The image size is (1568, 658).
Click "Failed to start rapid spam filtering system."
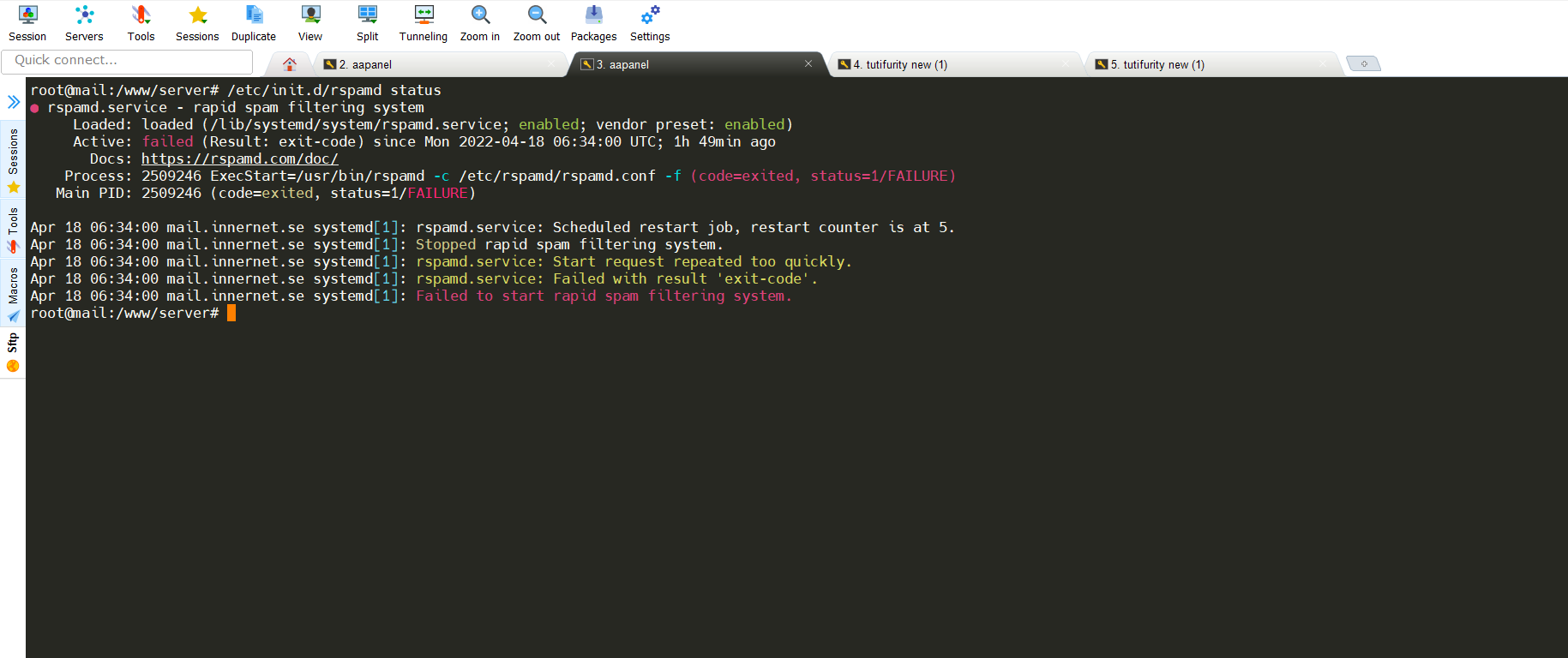pyautogui.click(x=604, y=296)
